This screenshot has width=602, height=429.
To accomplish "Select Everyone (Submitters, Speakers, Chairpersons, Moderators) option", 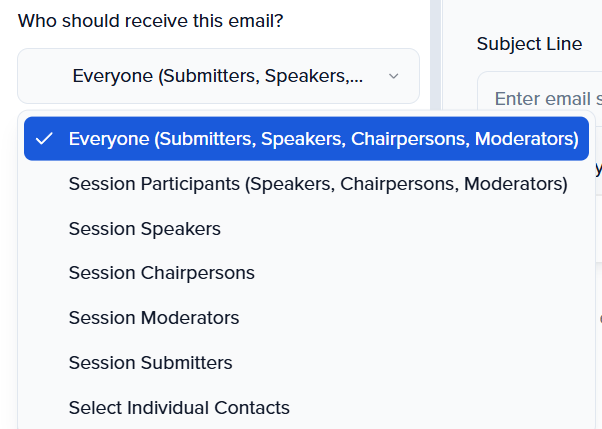I will (x=323, y=139).
